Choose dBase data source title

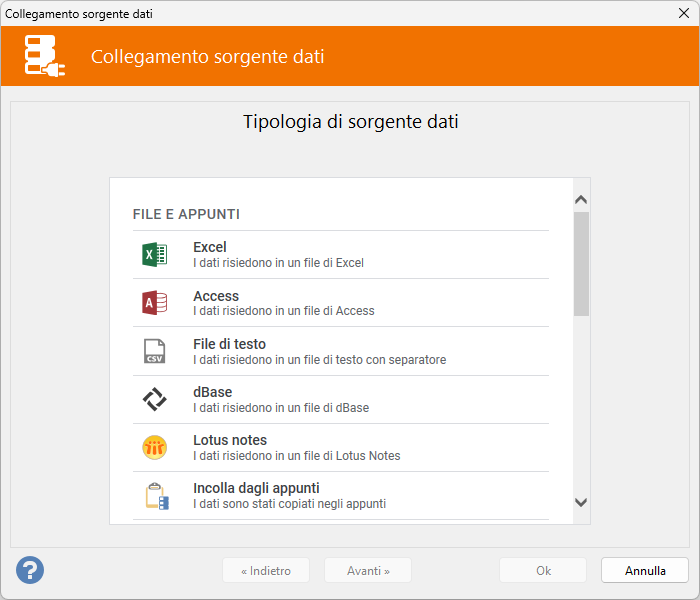(x=212, y=392)
